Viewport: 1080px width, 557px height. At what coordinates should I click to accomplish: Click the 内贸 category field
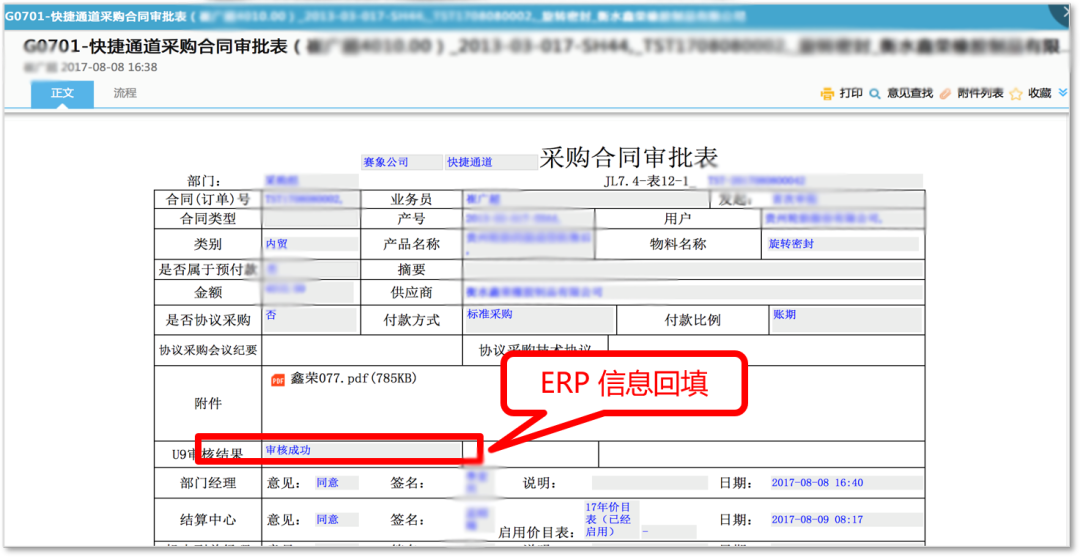click(x=311, y=244)
